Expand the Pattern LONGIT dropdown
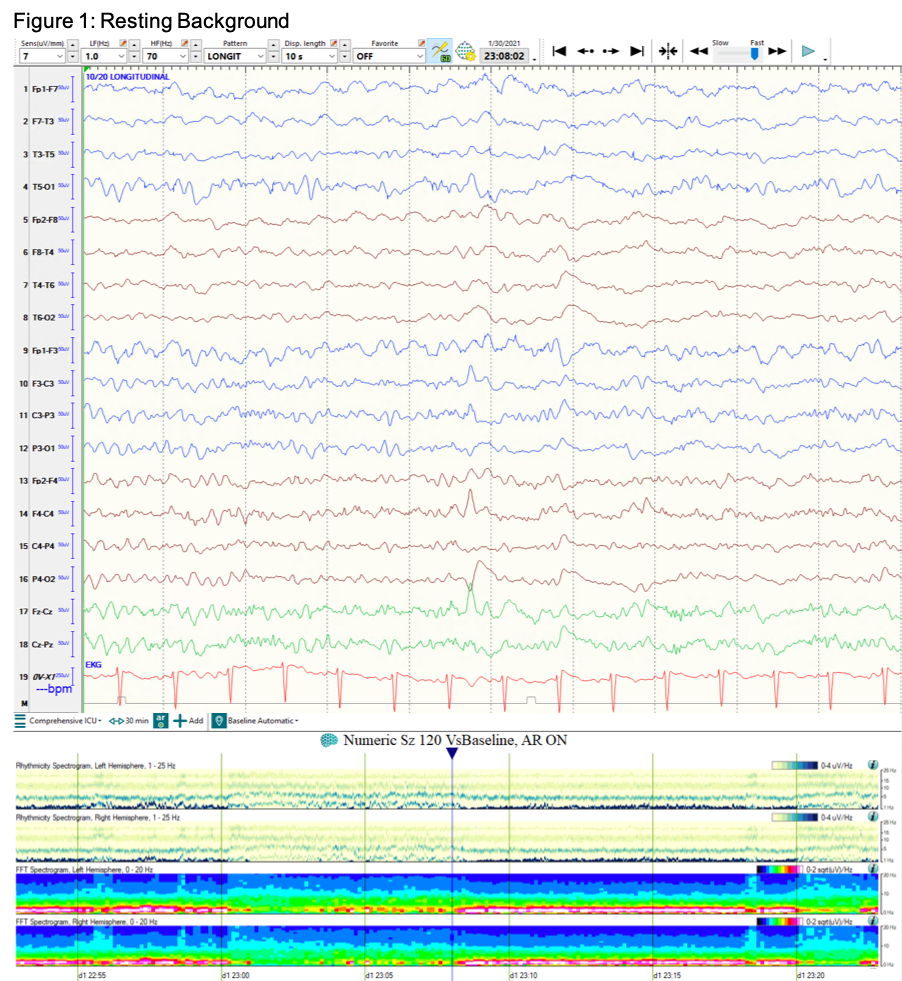Screen dimensions: 902x981 (262, 57)
